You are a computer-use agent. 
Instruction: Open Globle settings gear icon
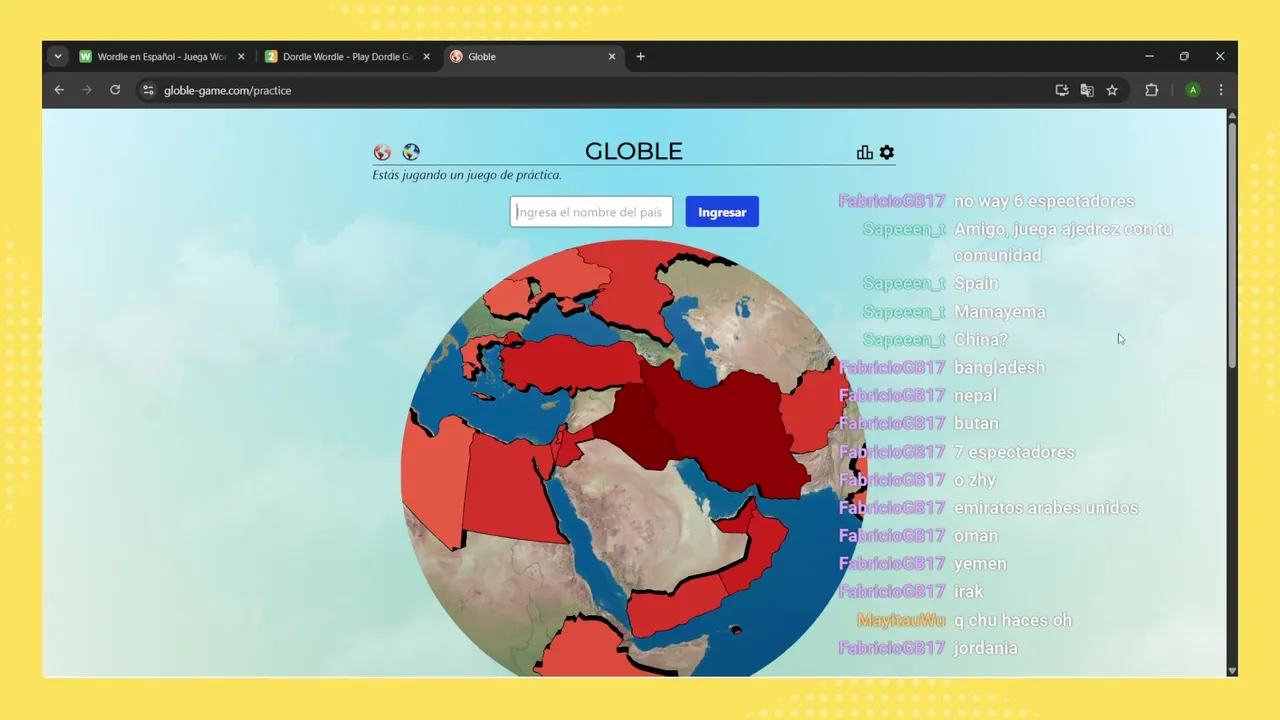pyautogui.click(x=887, y=152)
